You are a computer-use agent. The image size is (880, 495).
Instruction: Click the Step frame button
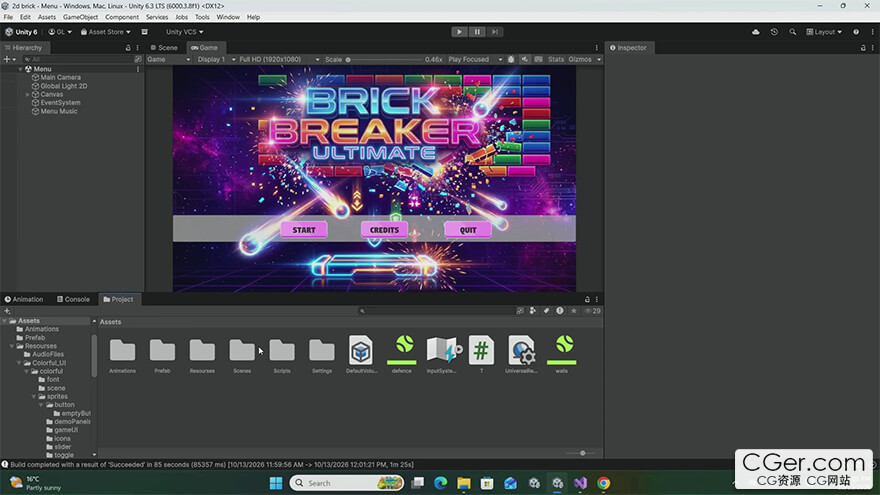coord(494,32)
